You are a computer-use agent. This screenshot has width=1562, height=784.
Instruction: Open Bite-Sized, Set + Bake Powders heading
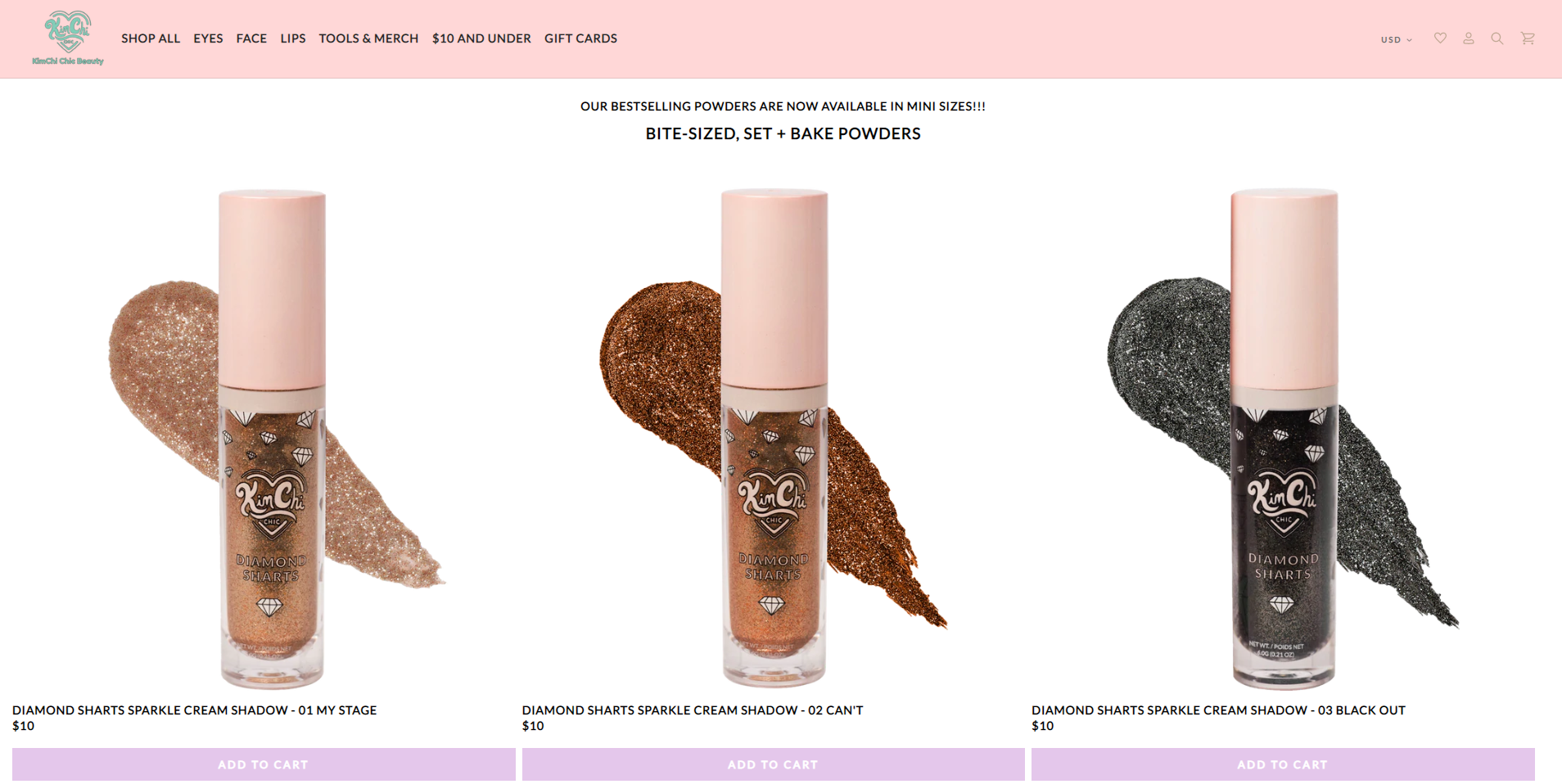[783, 133]
